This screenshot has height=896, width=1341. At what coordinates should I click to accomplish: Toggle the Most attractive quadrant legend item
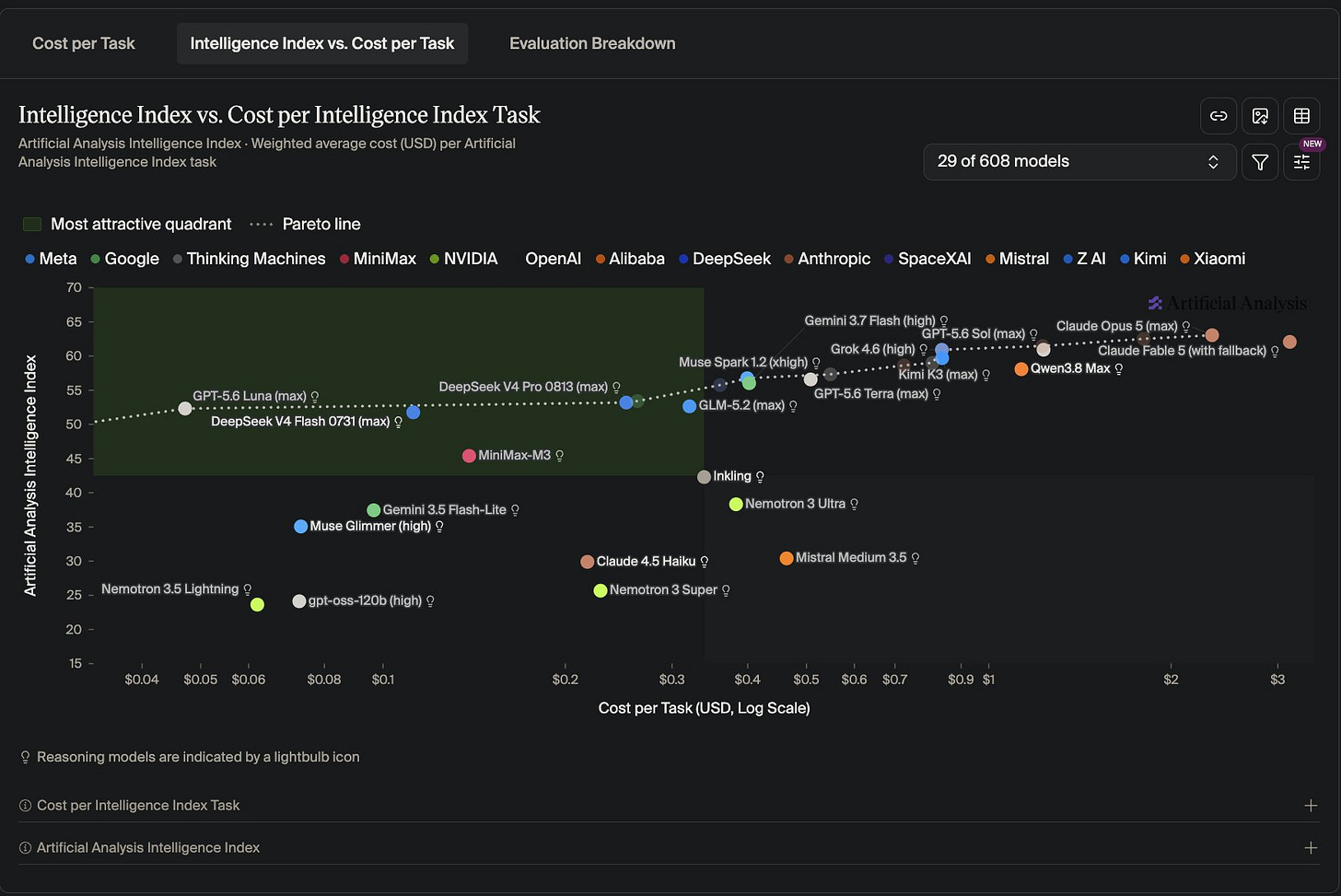pyautogui.click(x=127, y=225)
